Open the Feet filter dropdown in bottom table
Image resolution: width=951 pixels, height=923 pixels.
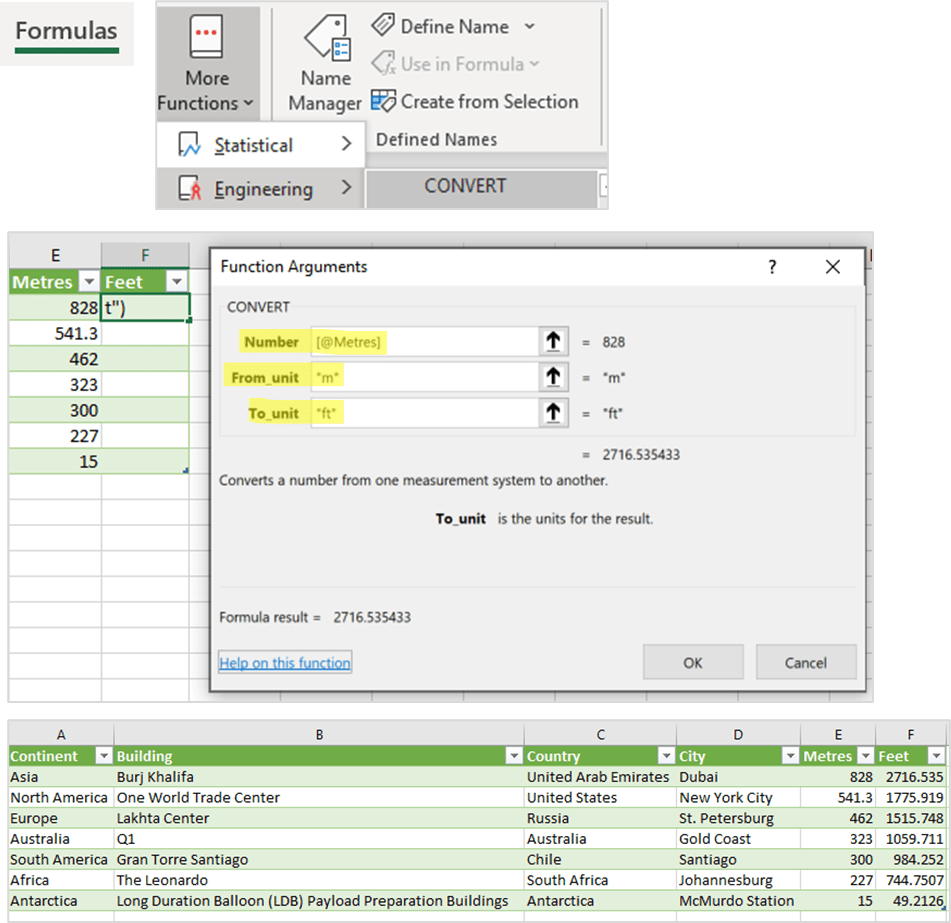pos(936,756)
